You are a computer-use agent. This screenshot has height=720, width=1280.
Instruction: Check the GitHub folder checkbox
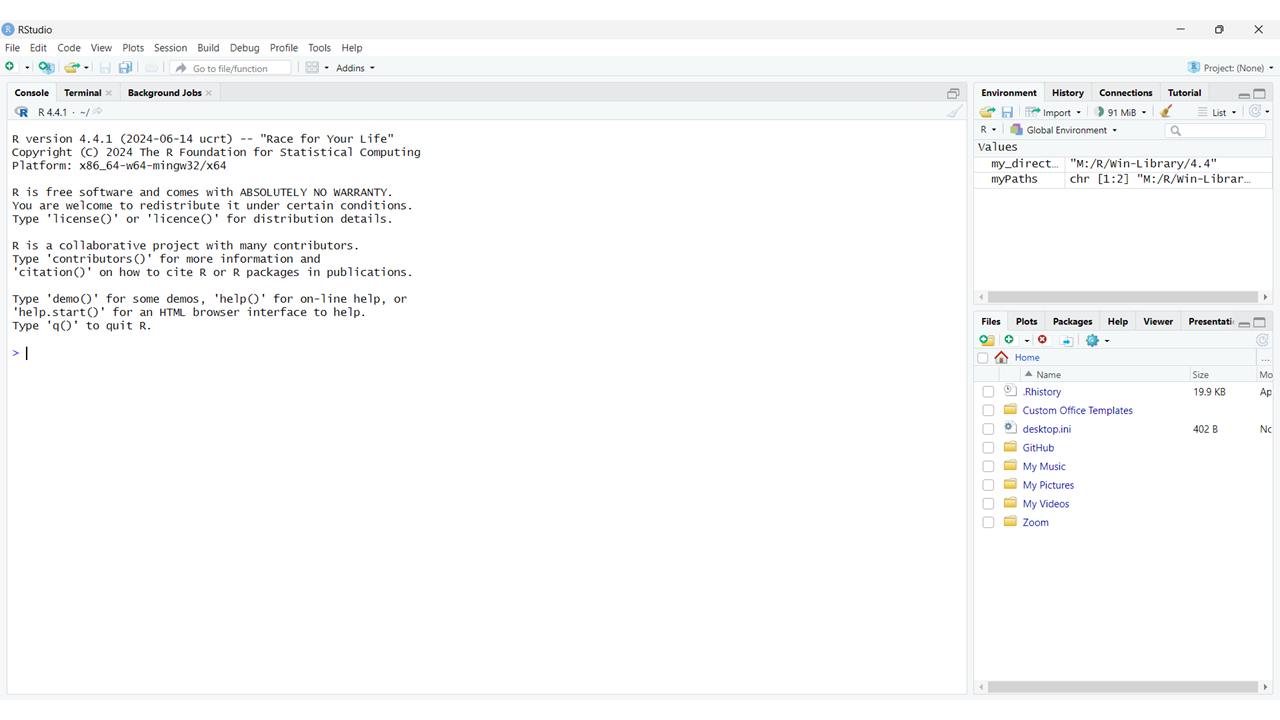pos(988,448)
